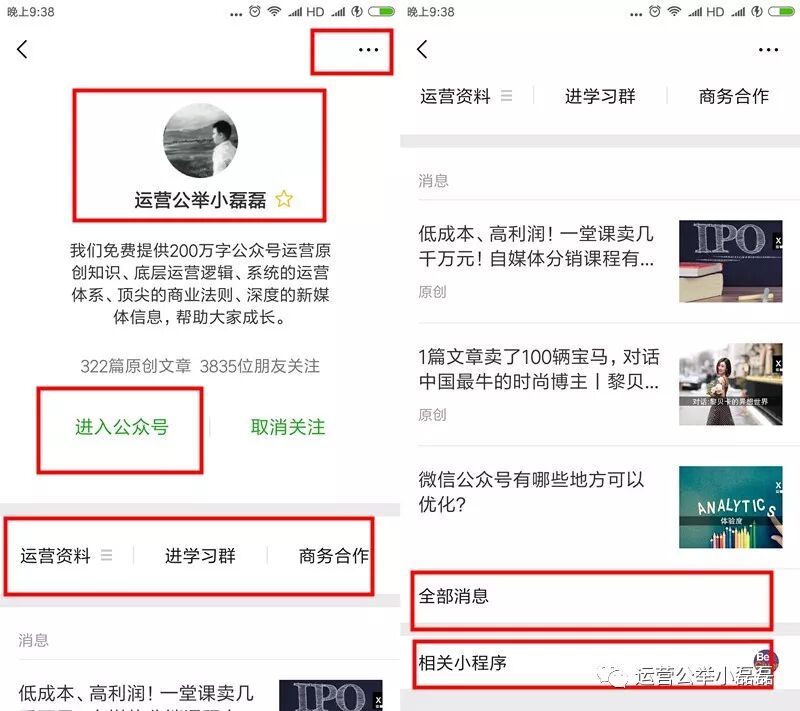Open article about 1篇文章卖了100辆宝马

point(539,369)
